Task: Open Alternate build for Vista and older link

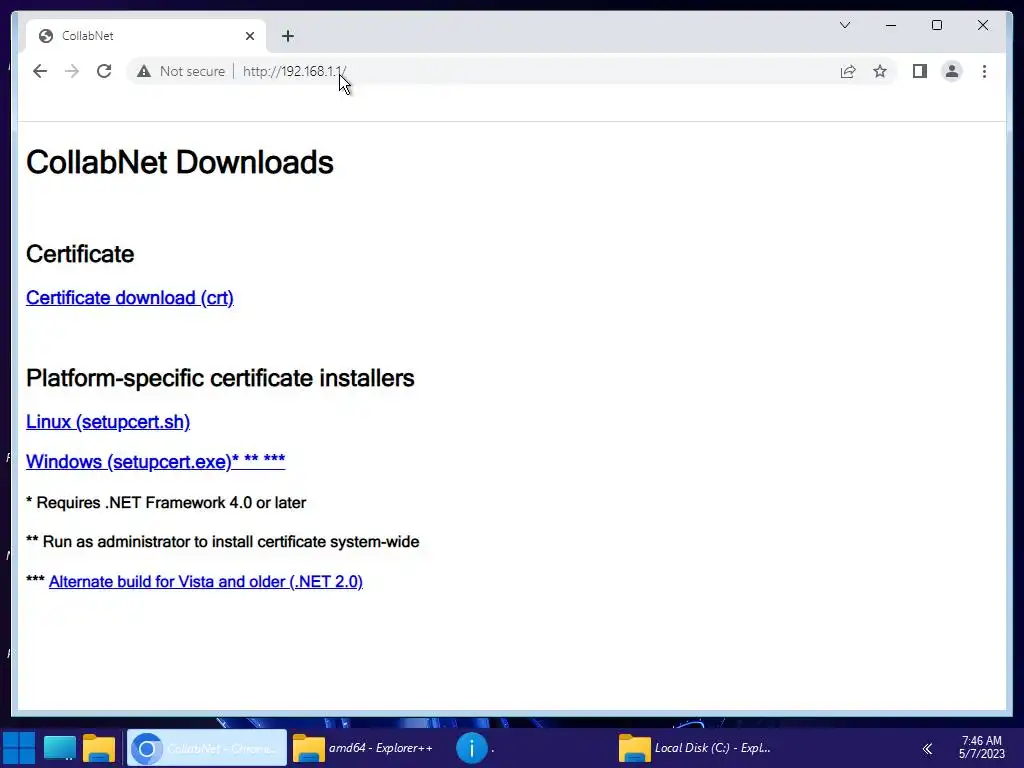Action: click(x=206, y=581)
